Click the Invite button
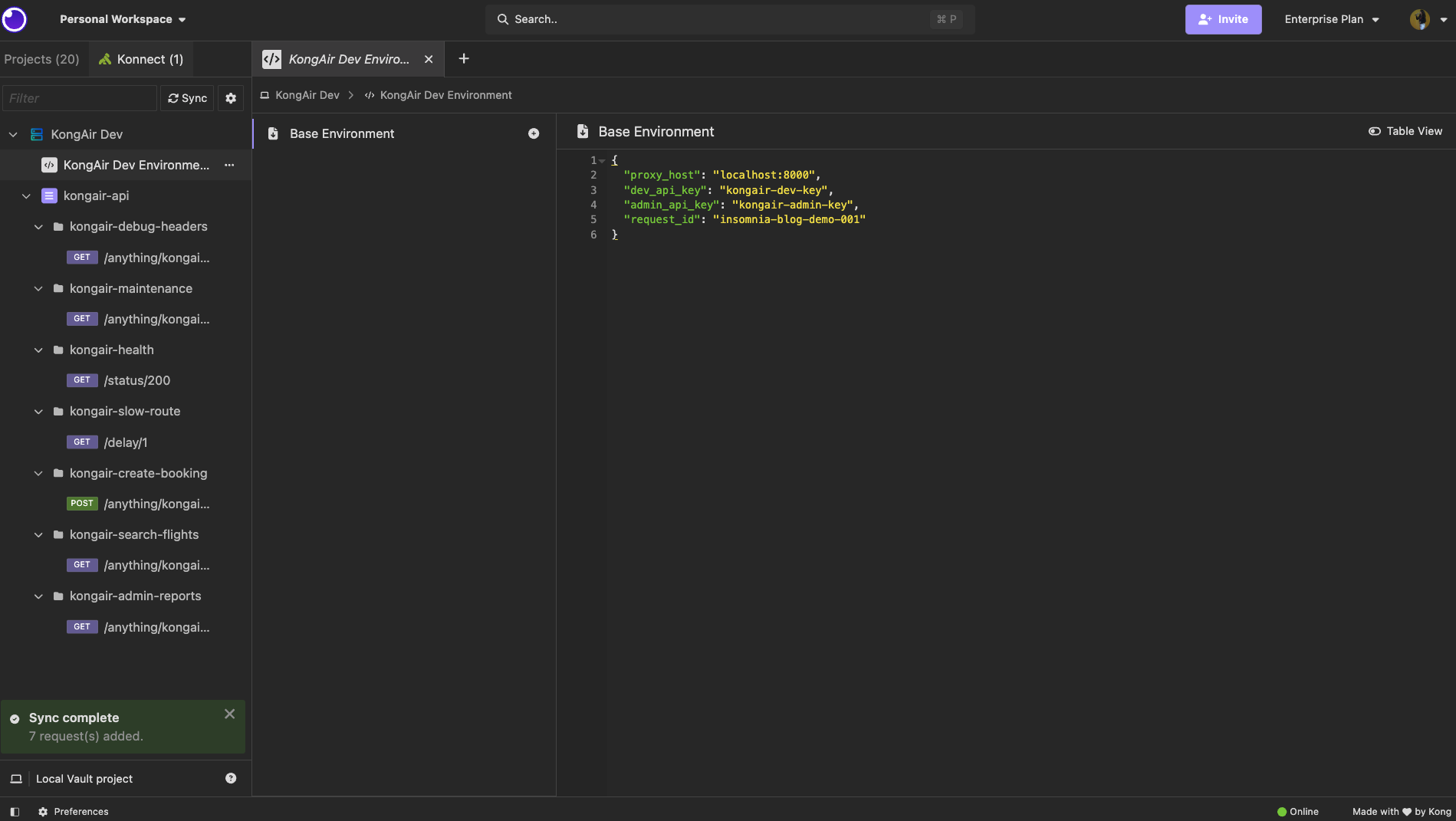1456x821 pixels. click(x=1223, y=19)
